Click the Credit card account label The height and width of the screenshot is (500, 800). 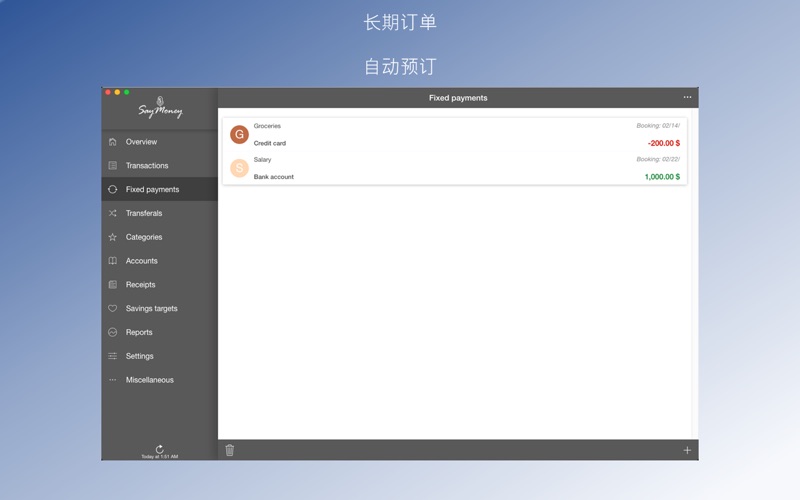[x=270, y=143]
